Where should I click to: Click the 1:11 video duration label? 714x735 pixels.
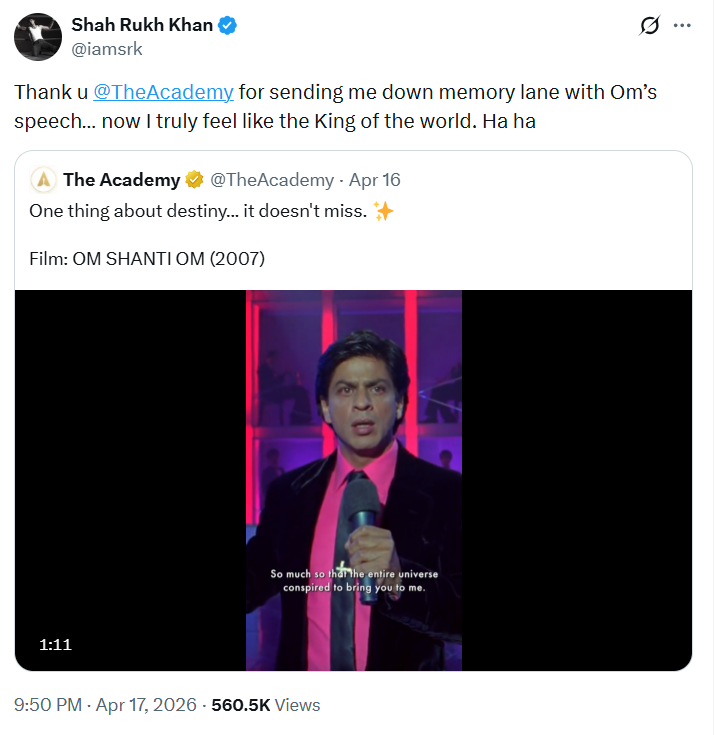(x=55, y=645)
